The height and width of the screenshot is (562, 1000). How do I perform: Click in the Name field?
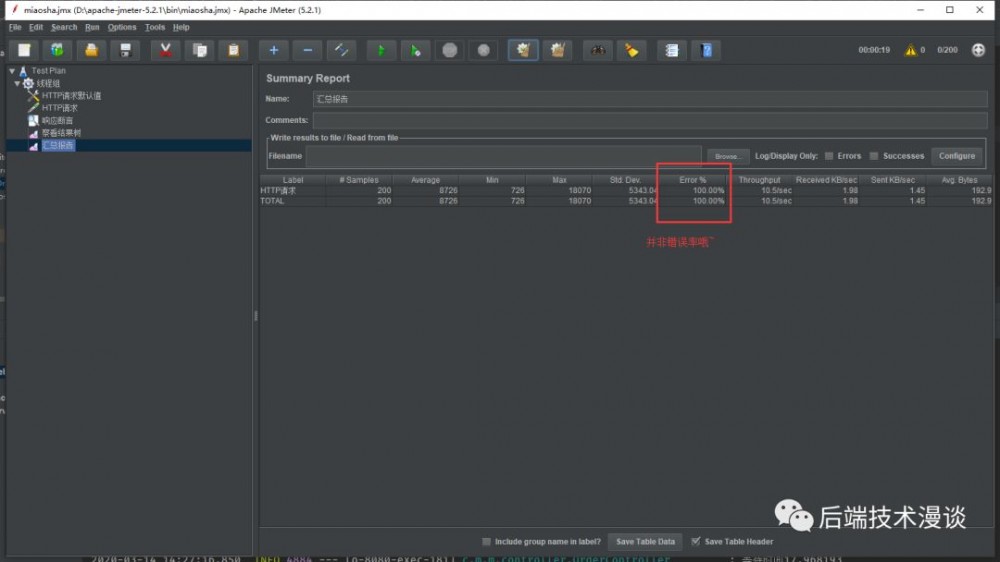tap(649, 99)
